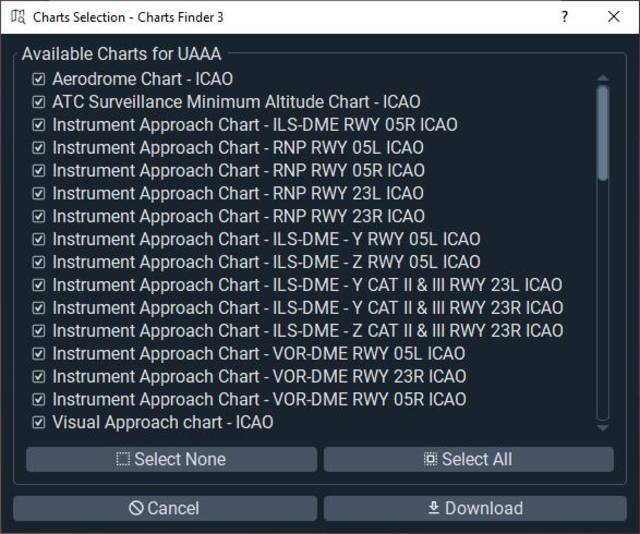The width and height of the screenshot is (640, 534).
Task: Click the Select None button
Action: (x=171, y=459)
